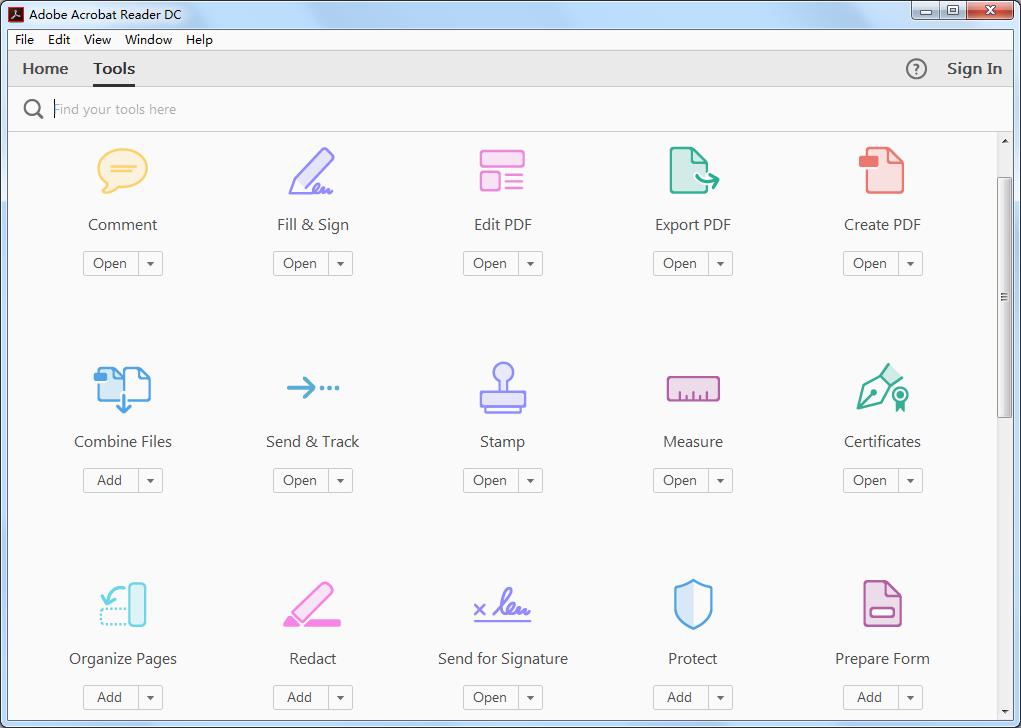Click Add under Redact
Viewport: 1021px width, 728px height.
point(300,697)
